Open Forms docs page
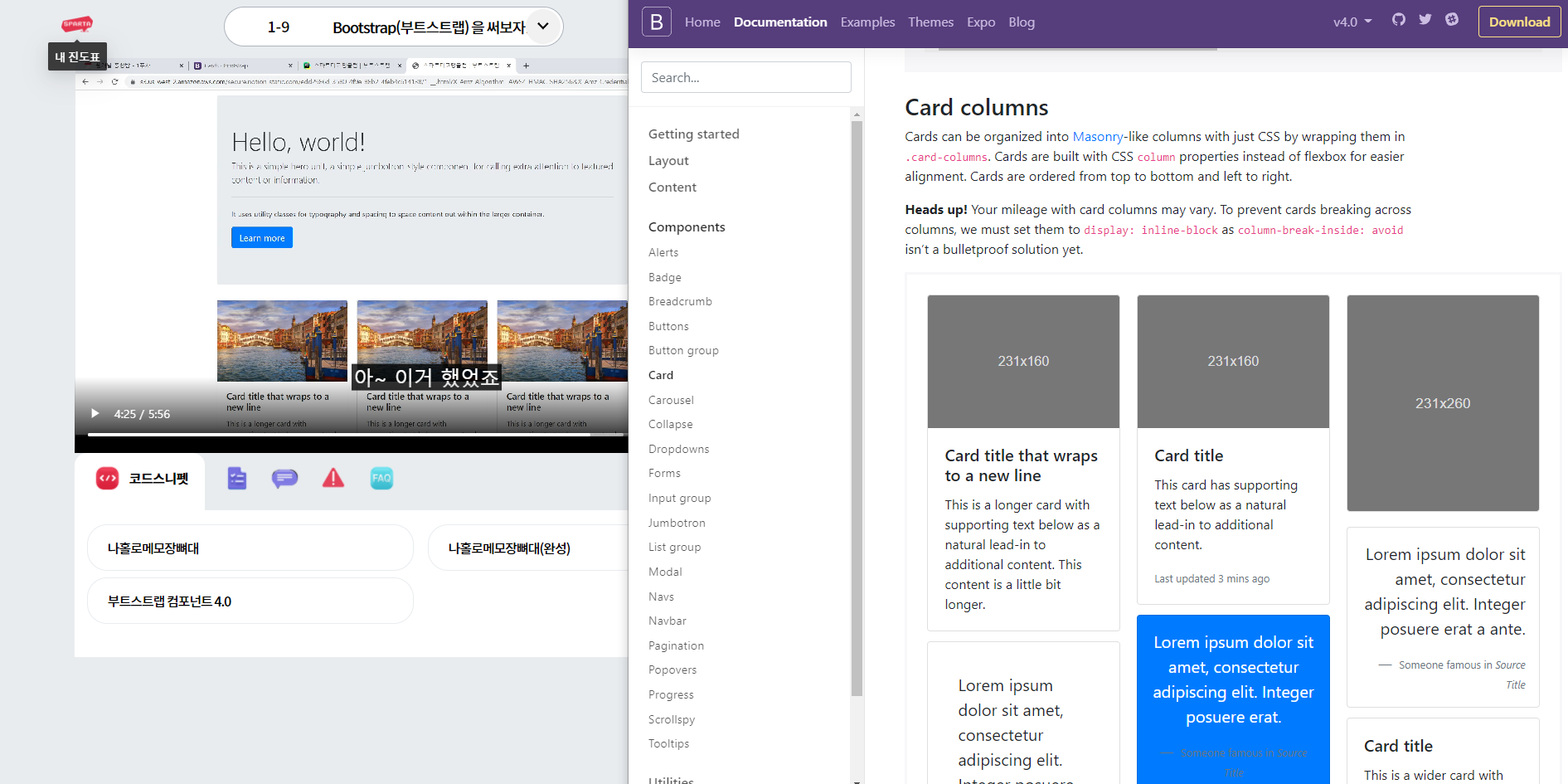The height and width of the screenshot is (784, 1568). click(664, 473)
